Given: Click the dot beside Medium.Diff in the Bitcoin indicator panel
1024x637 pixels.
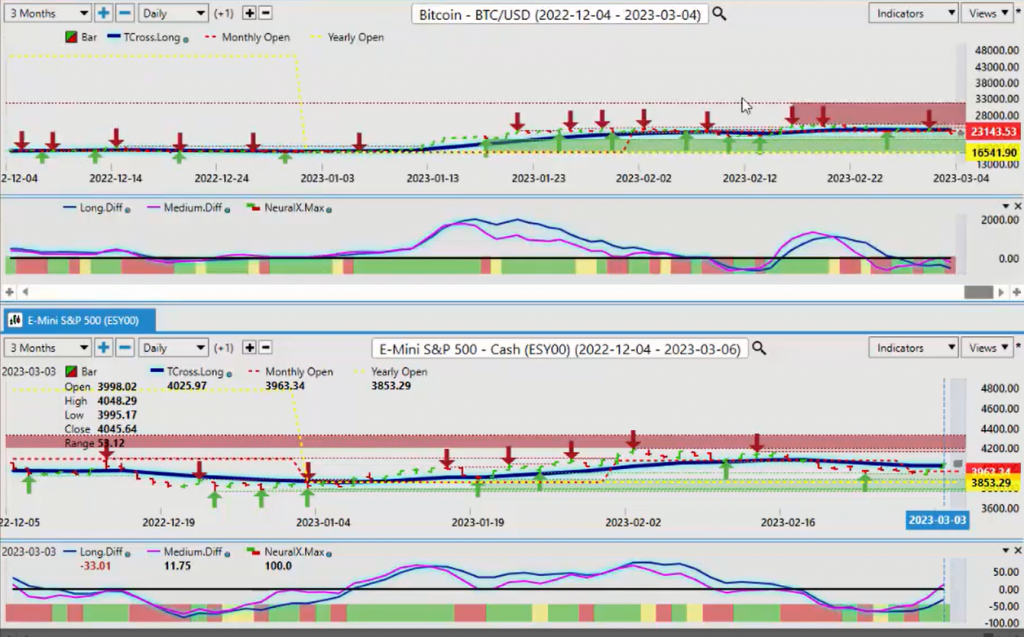Looking at the screenshot, I should click(x=227, y=210).
